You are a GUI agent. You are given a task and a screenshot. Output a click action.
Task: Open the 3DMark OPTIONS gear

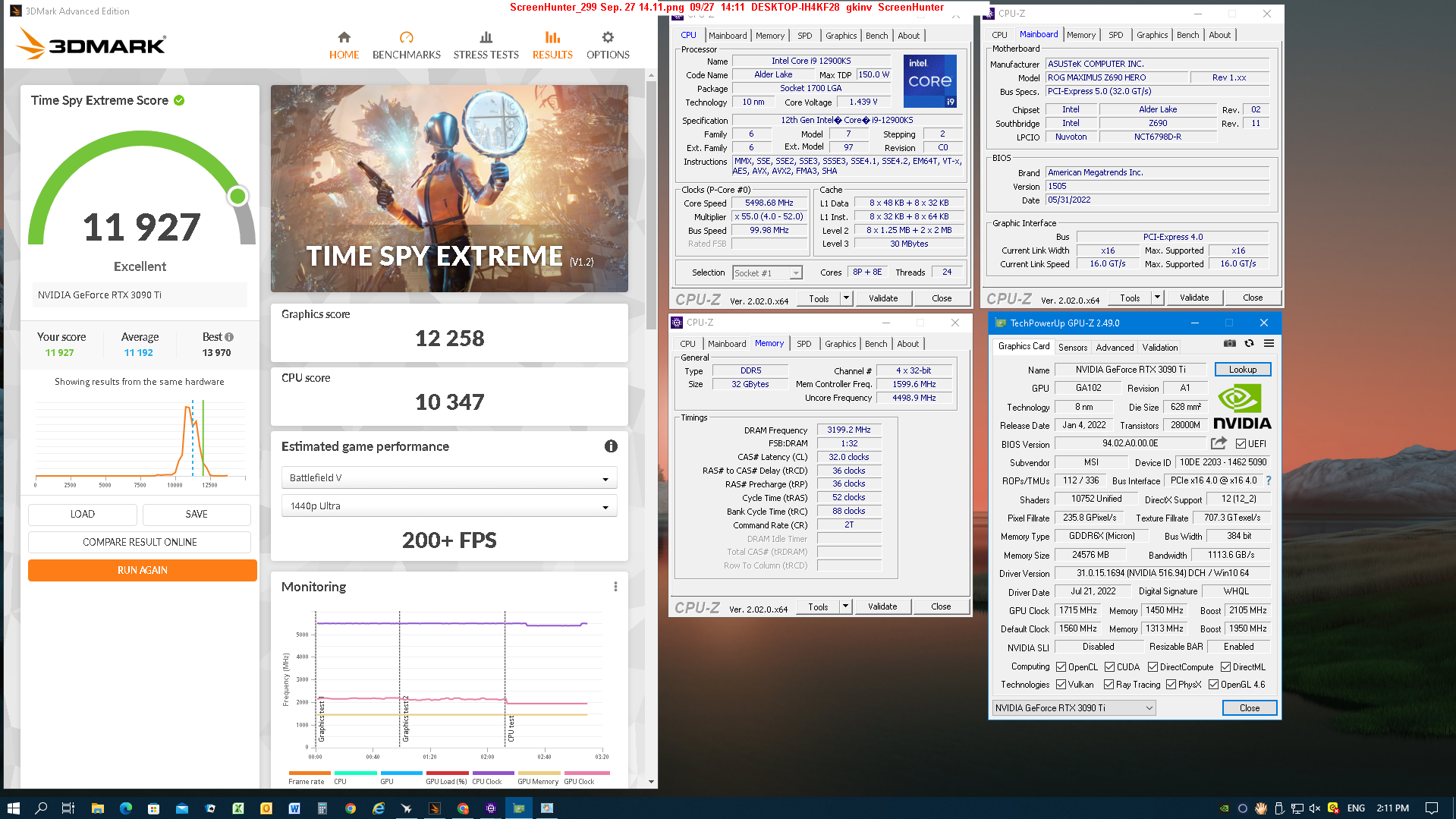click(x=608, y=46)
